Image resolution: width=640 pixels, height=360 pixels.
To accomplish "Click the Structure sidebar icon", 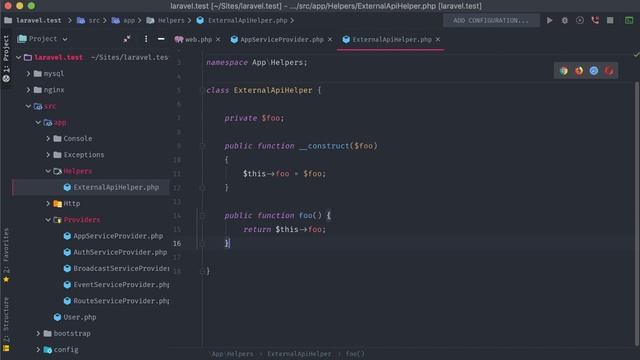I will click(6, 348).
